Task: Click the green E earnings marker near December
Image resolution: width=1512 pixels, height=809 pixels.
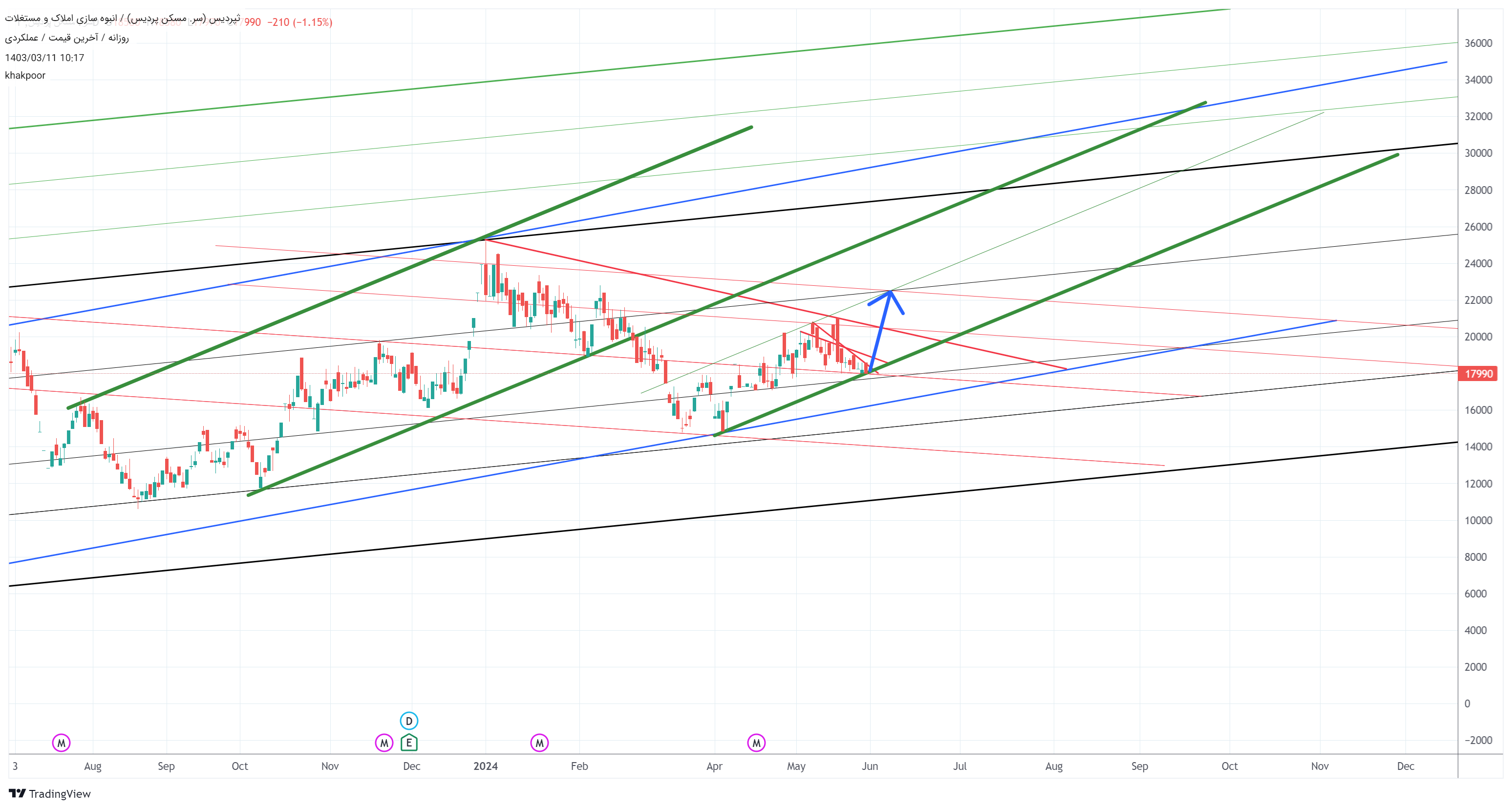Action: point(408,743)
